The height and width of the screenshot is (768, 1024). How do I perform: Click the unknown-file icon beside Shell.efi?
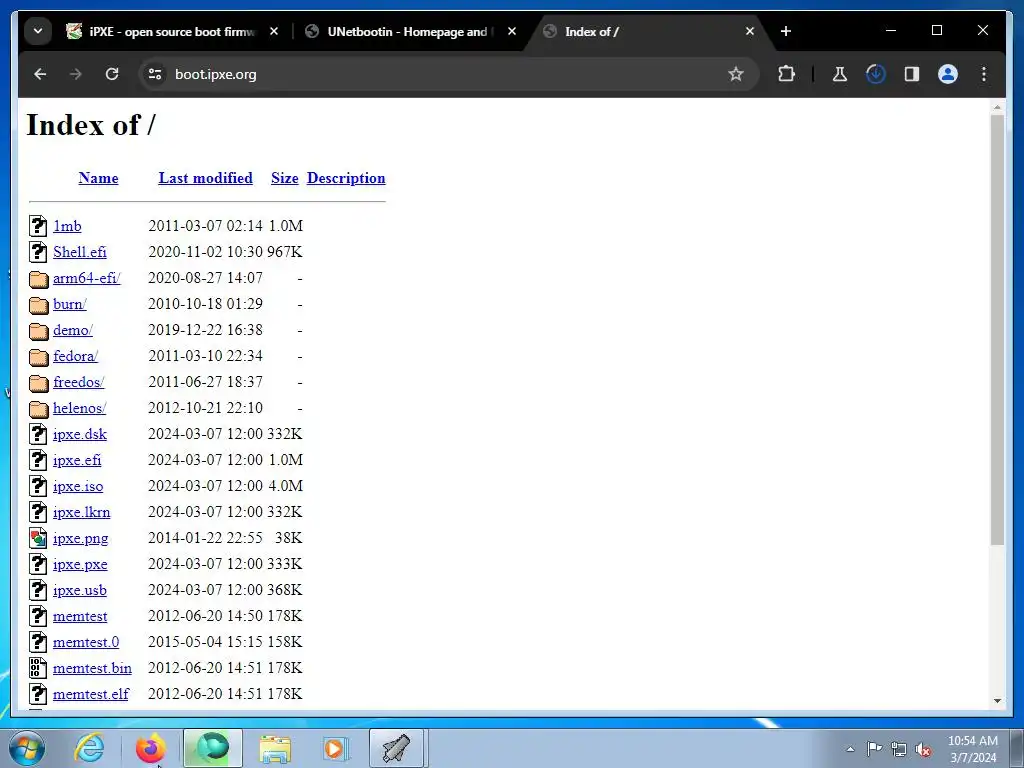(x=39, y=251)
